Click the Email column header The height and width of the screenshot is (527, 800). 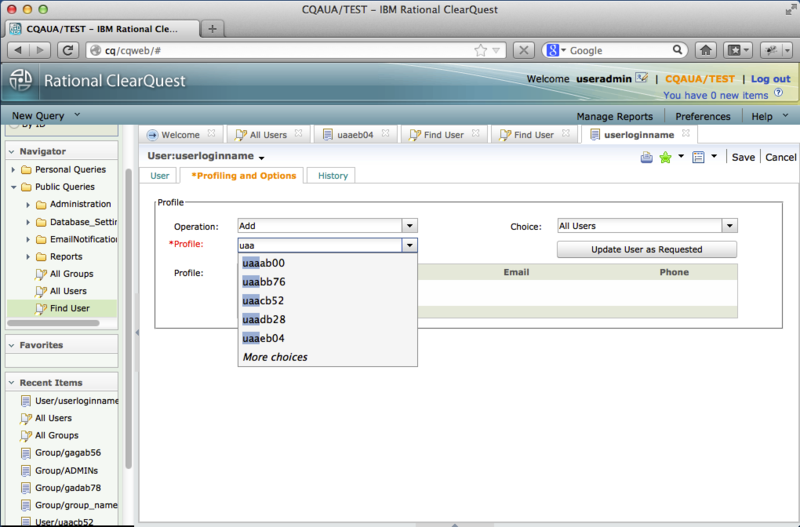tap(516, 272)
